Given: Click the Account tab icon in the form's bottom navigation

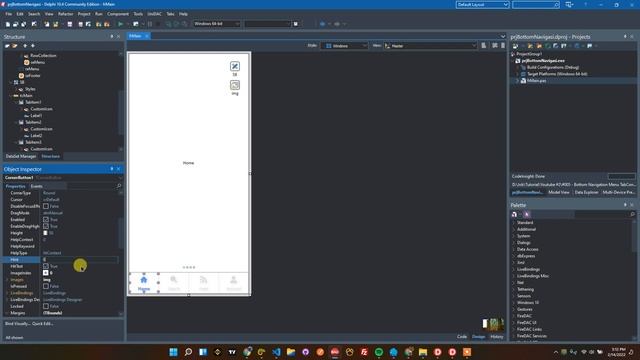Looking at the screenshot, I should point(233,280).
